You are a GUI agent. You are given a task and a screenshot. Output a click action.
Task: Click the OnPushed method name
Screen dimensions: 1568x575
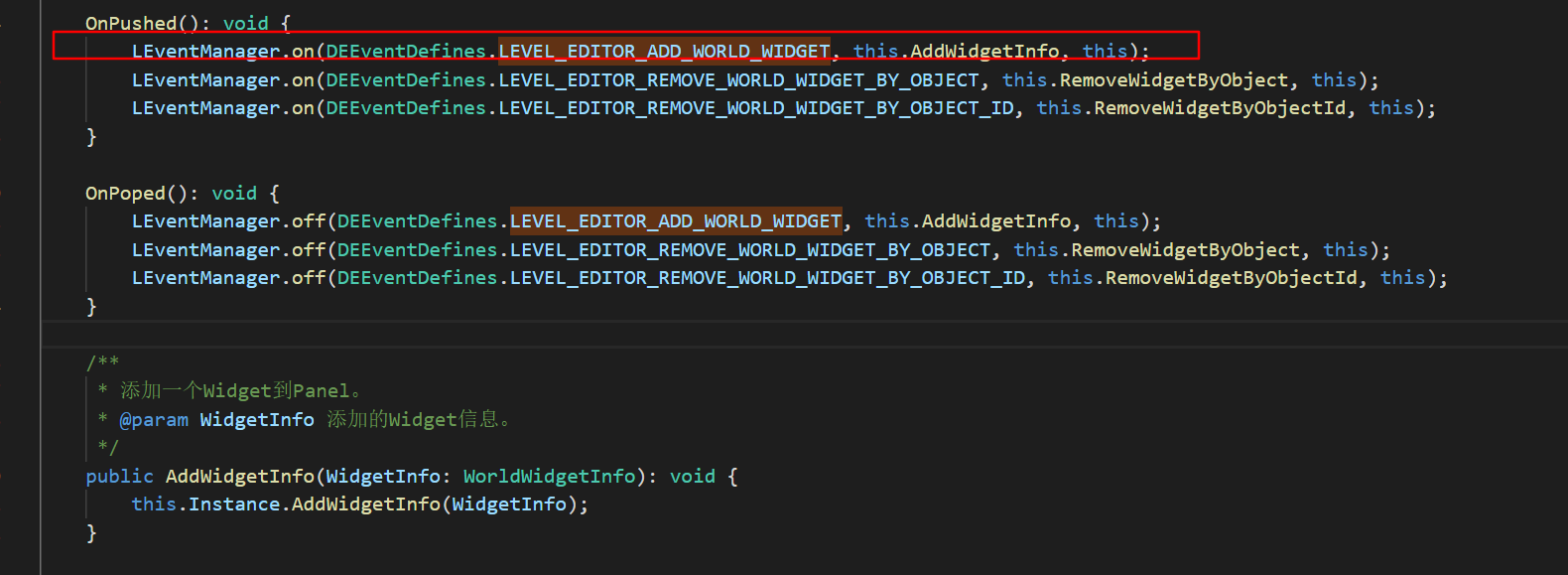point(131,23)
